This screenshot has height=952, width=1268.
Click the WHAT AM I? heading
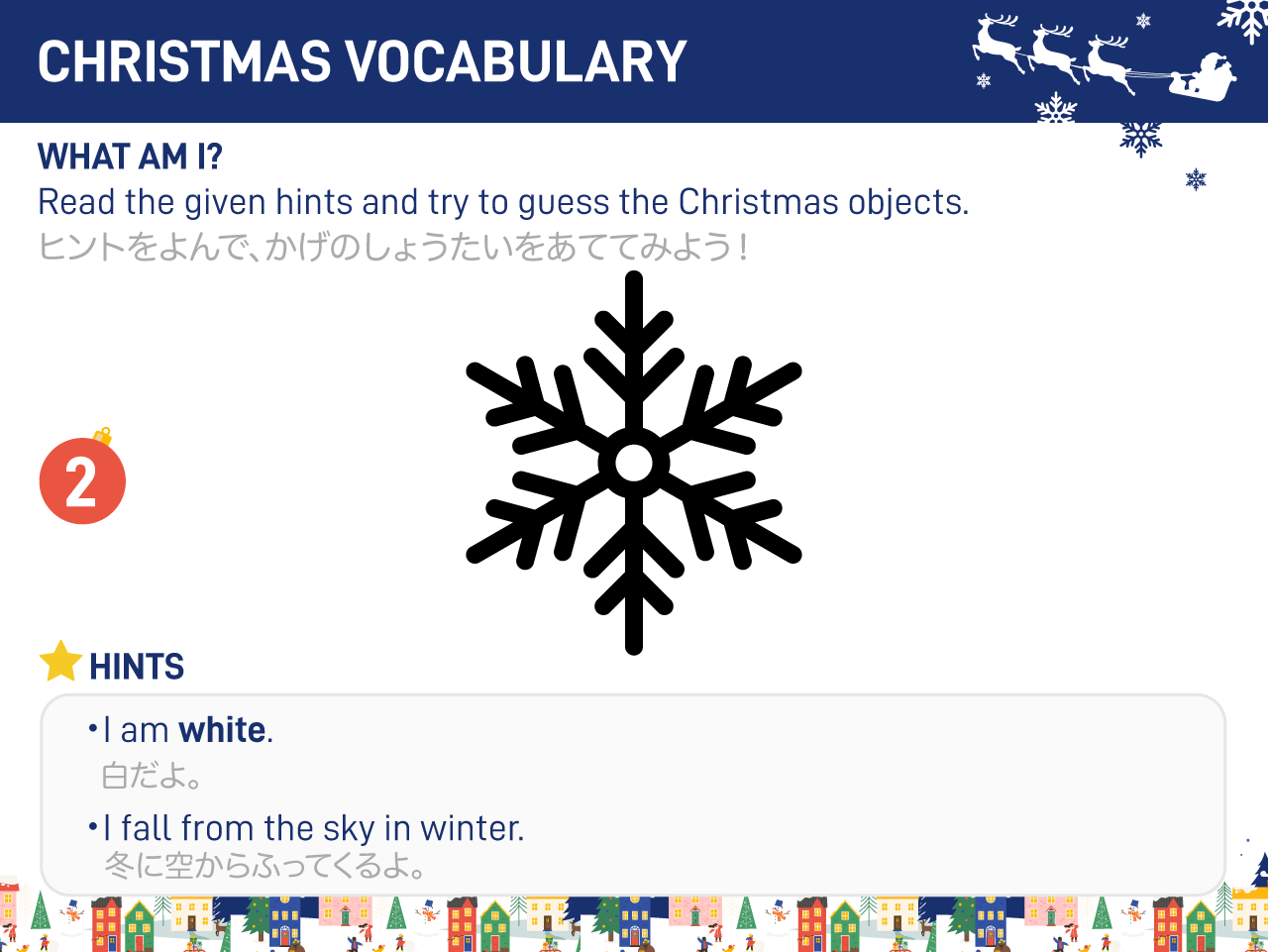tap(130, 157)
